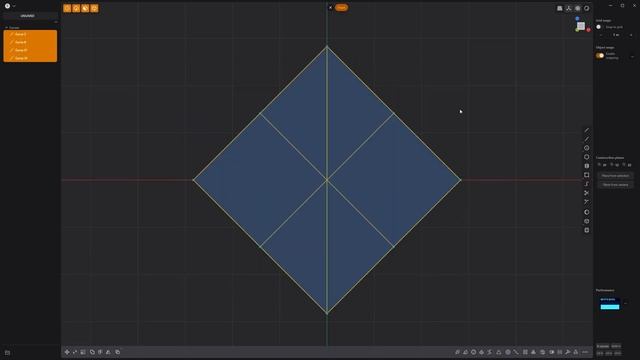This screenshot has height=360, width=640.
Task: Decrease grid snap size with minus button
Action: (600, 35)
